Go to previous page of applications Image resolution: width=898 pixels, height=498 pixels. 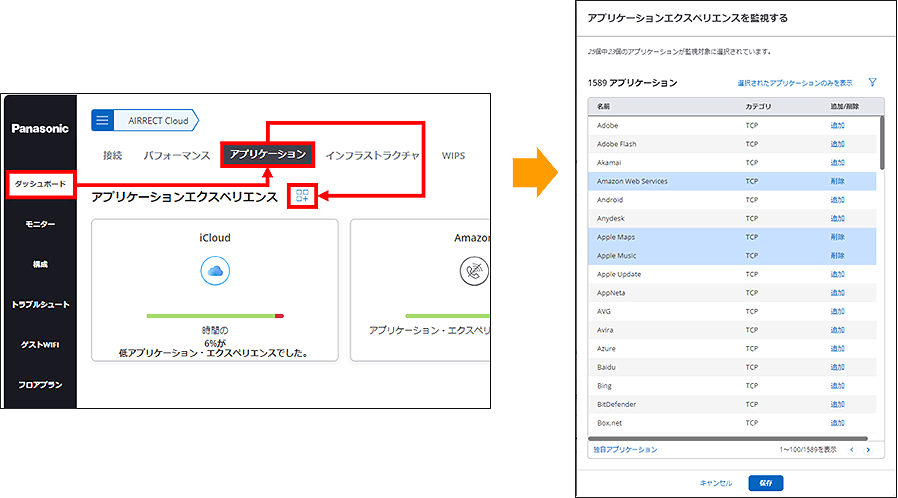tap(852, 450)
